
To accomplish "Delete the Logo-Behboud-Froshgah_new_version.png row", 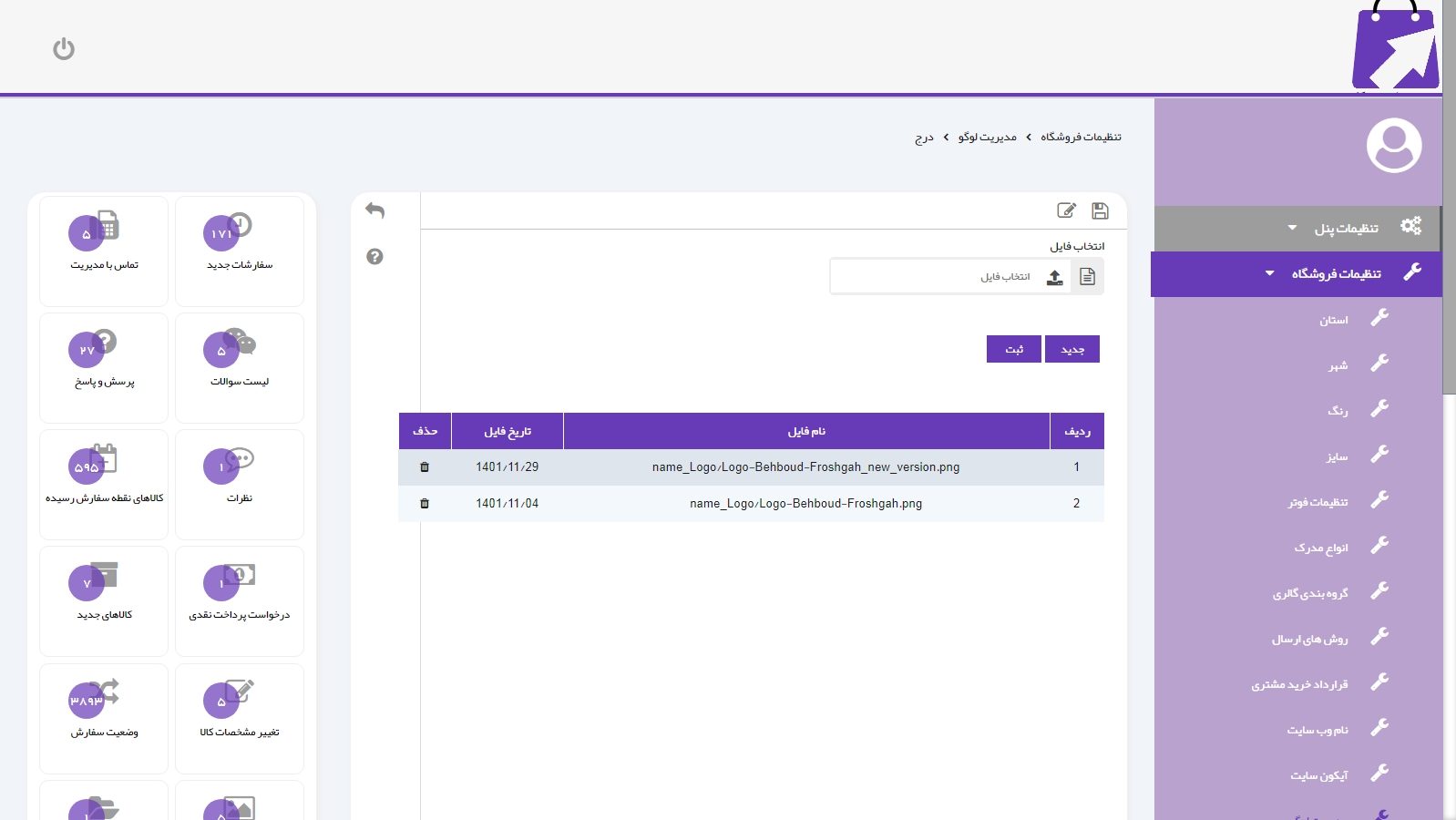I will pos(425,467).
